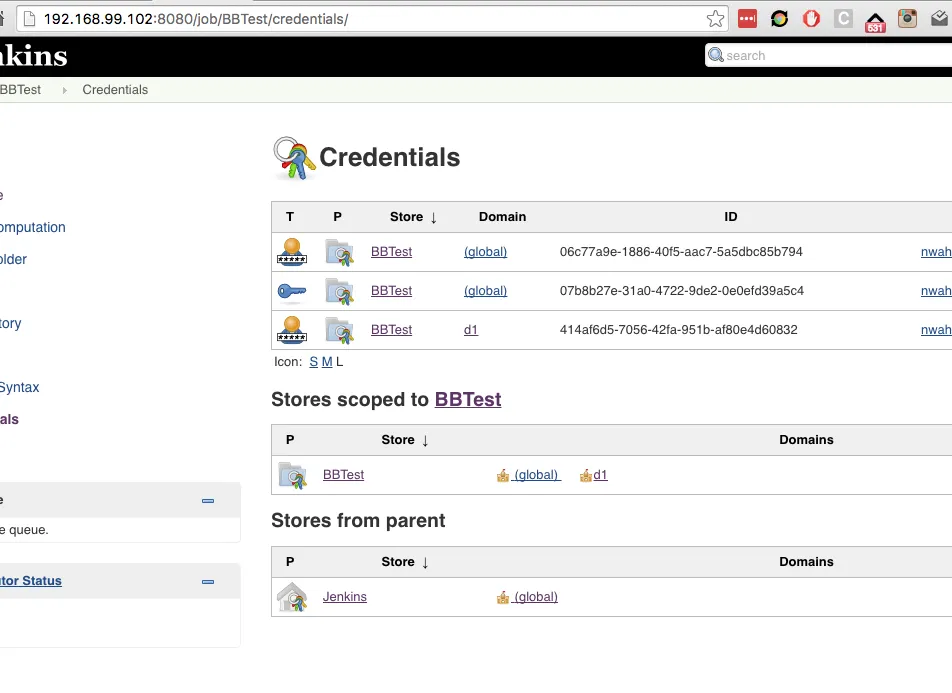Open BBTest store link for credential 414af6d5

[x=392, y=329]
